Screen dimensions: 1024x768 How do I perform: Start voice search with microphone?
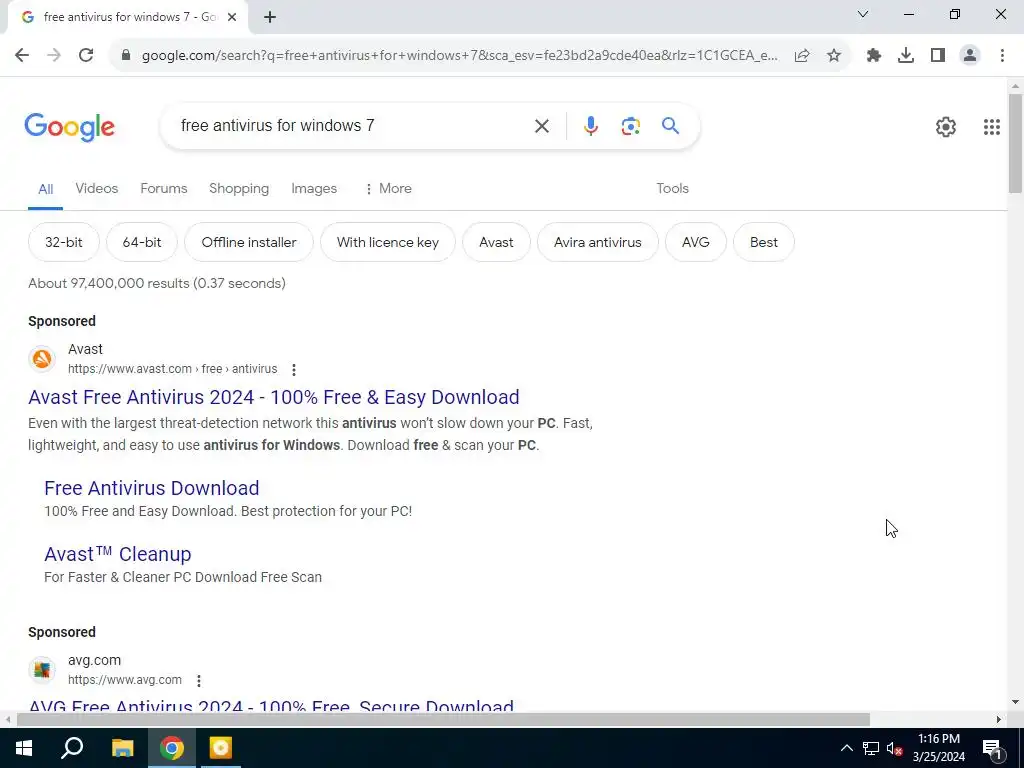[590, 126]
